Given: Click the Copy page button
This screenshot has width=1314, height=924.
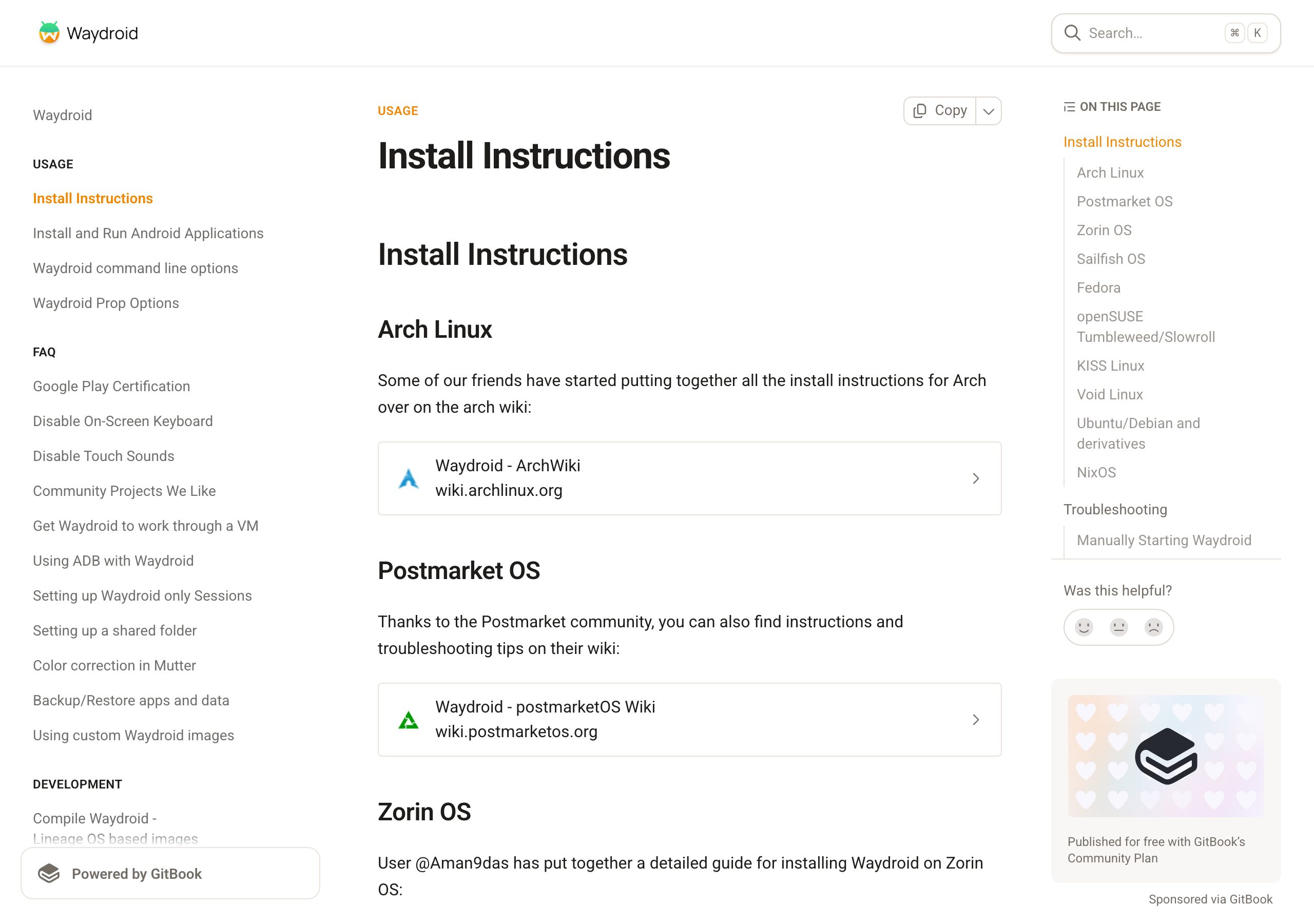Looking at the screenshot, I should click(940, 110).
